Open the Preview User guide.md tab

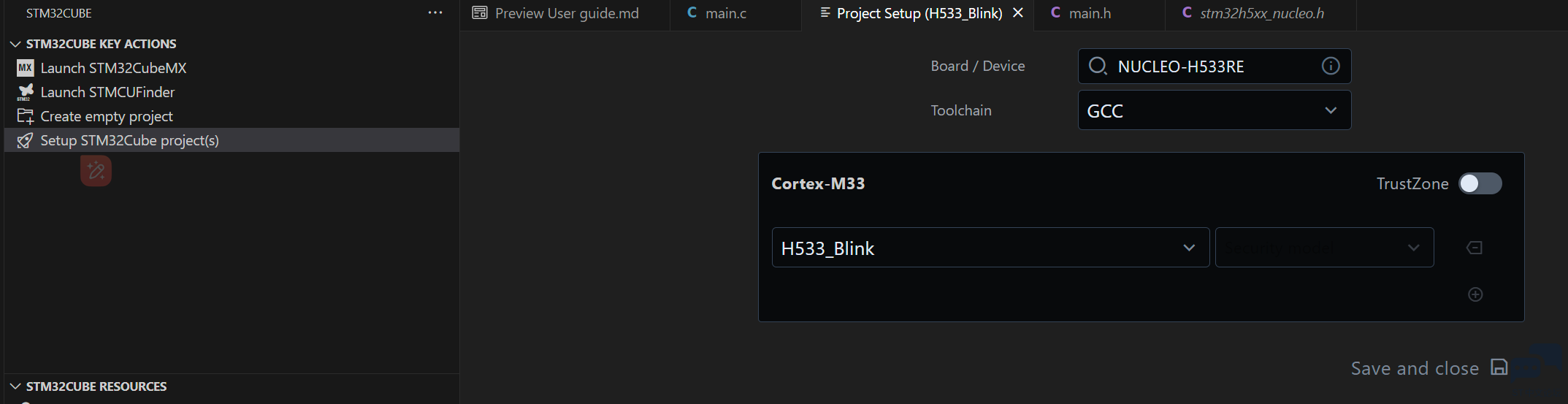click(565, 13)
